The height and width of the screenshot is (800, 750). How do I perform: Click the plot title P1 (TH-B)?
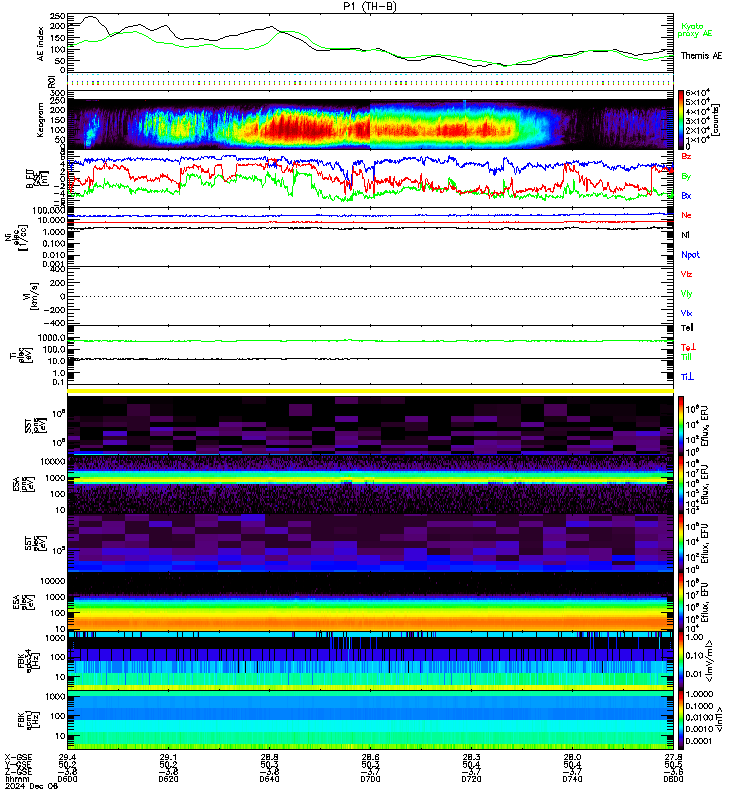pos(370,6)
